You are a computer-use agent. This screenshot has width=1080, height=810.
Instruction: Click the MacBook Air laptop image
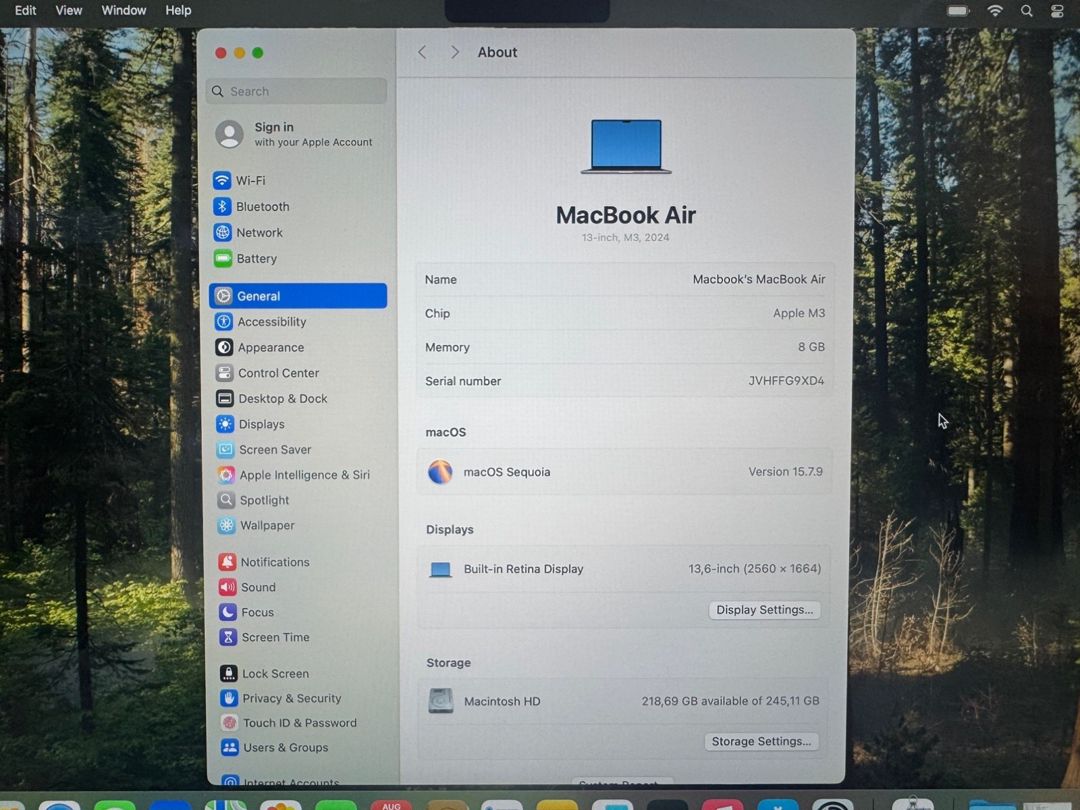point(626,147)
